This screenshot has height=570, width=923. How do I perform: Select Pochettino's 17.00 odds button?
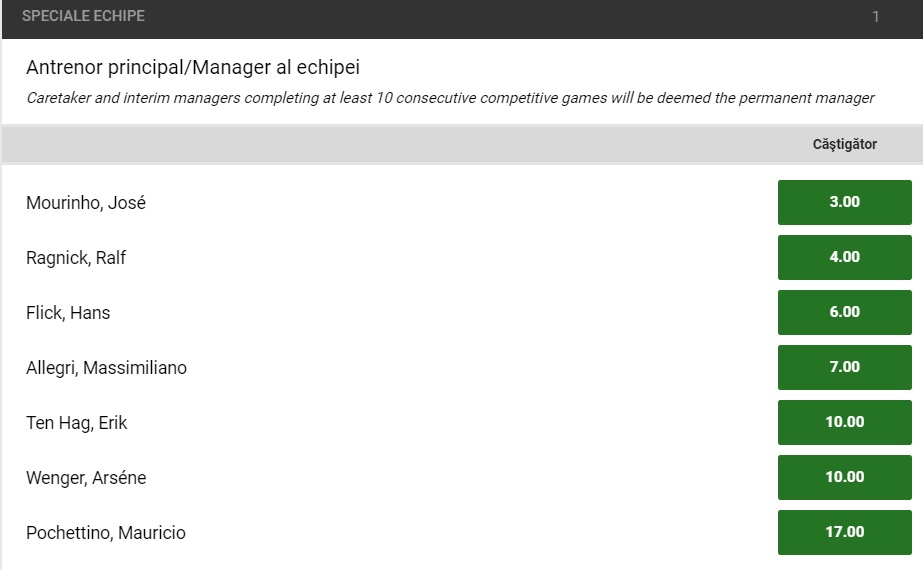(844, 532)
